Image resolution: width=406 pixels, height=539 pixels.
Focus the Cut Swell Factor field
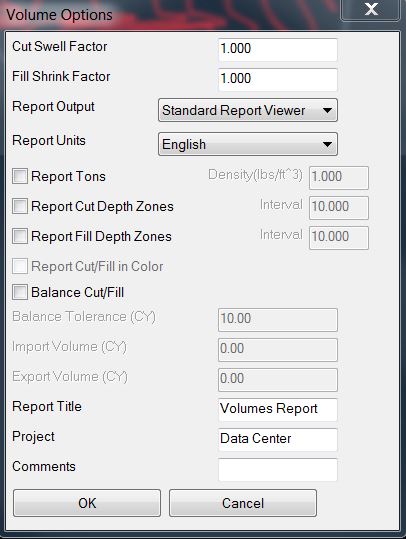tap(278, 50)
